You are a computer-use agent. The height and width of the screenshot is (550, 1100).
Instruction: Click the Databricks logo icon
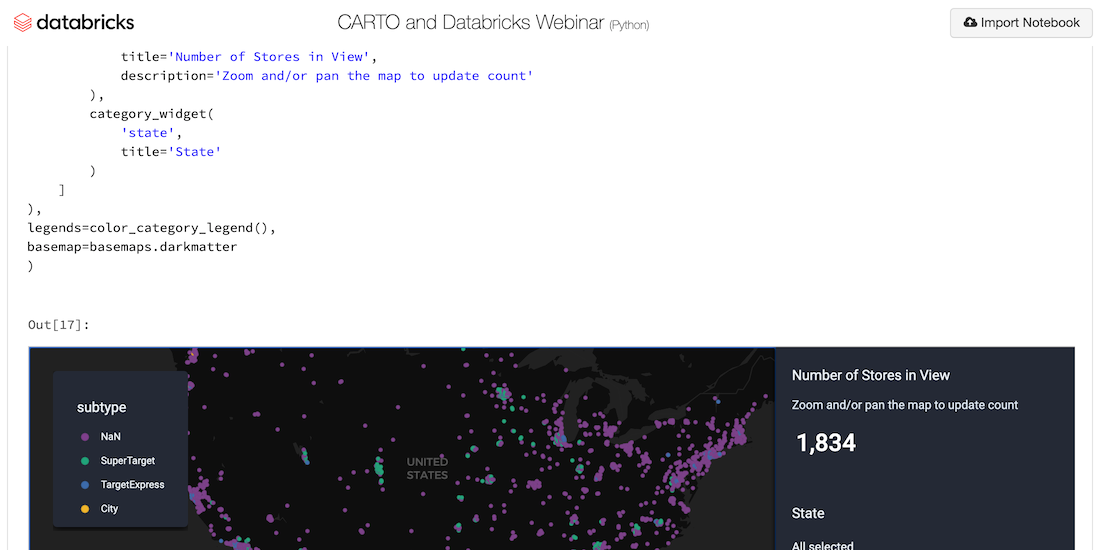pyautogui.click(x=22, y=22)
